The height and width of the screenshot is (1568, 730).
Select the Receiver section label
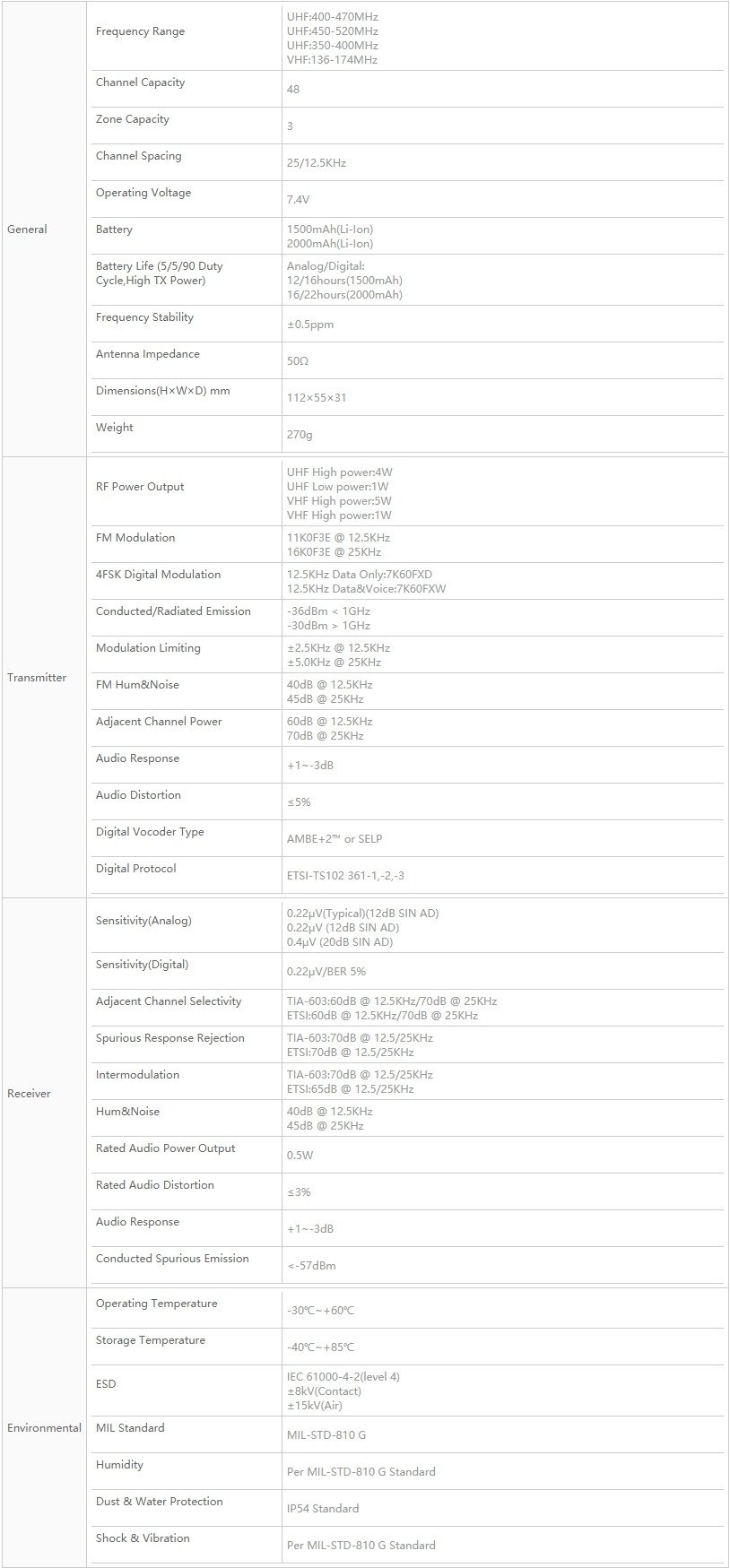pyautogui.click(x=29, y=1094)
